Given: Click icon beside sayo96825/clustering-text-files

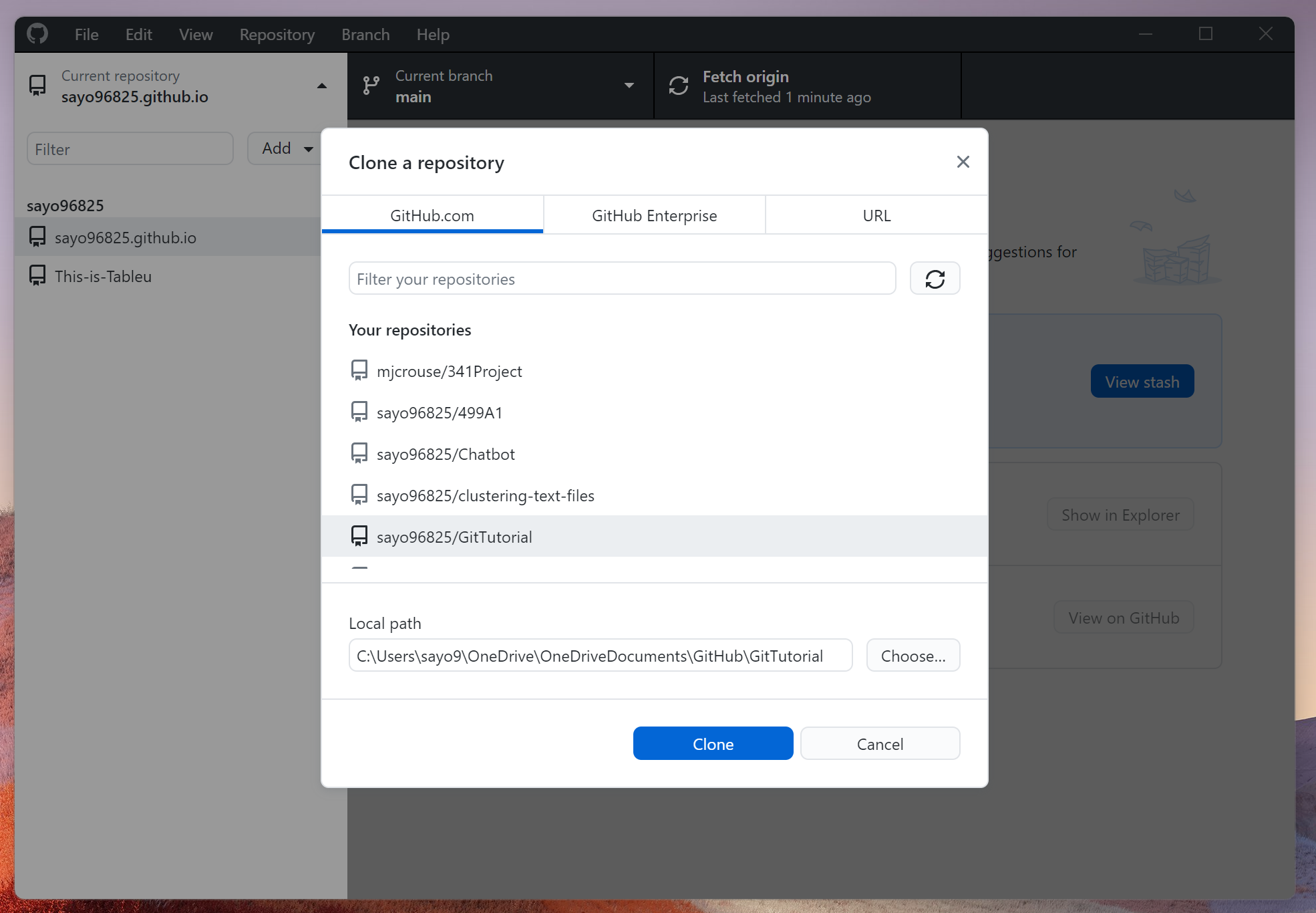Looking at the screenshot, I should 359,495.
